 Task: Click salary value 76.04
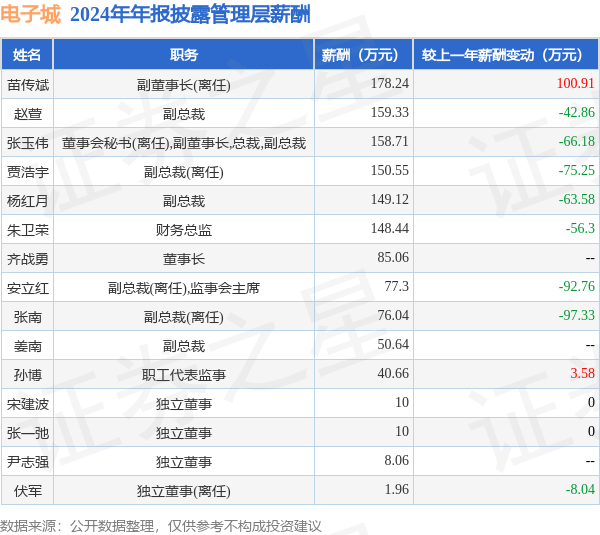point(393,315)
